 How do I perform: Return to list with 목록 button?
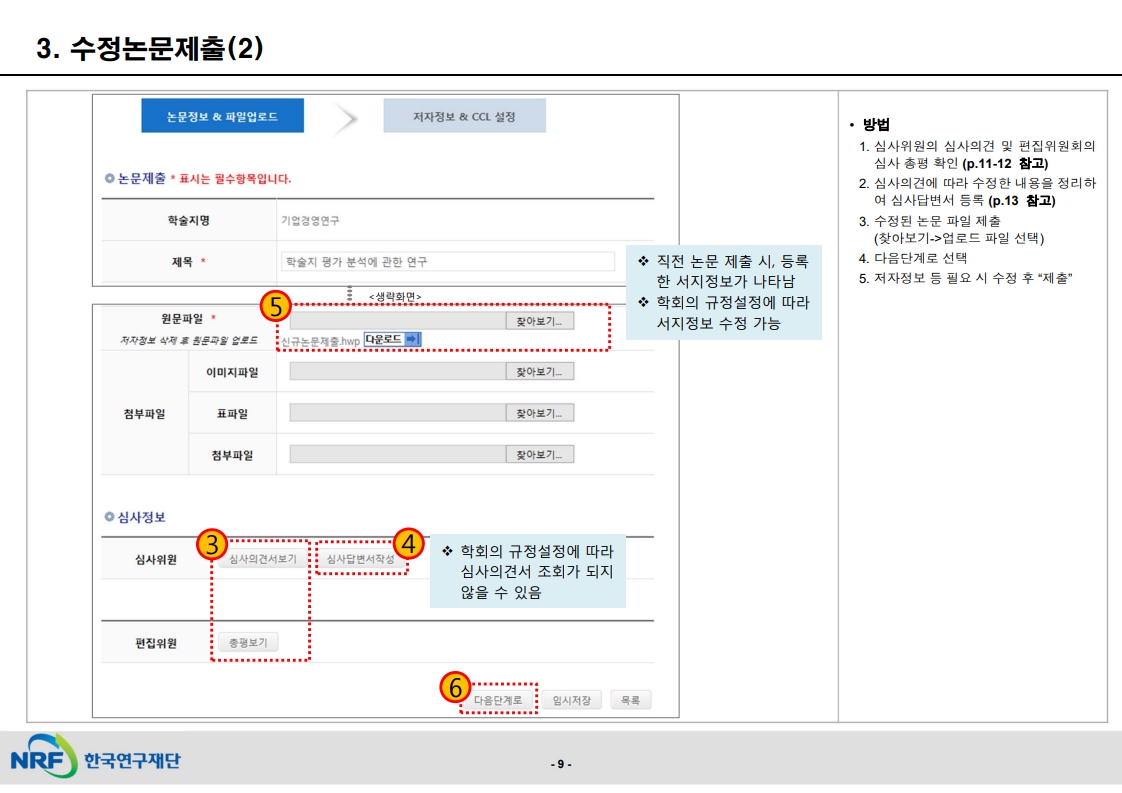coord(630,700)
